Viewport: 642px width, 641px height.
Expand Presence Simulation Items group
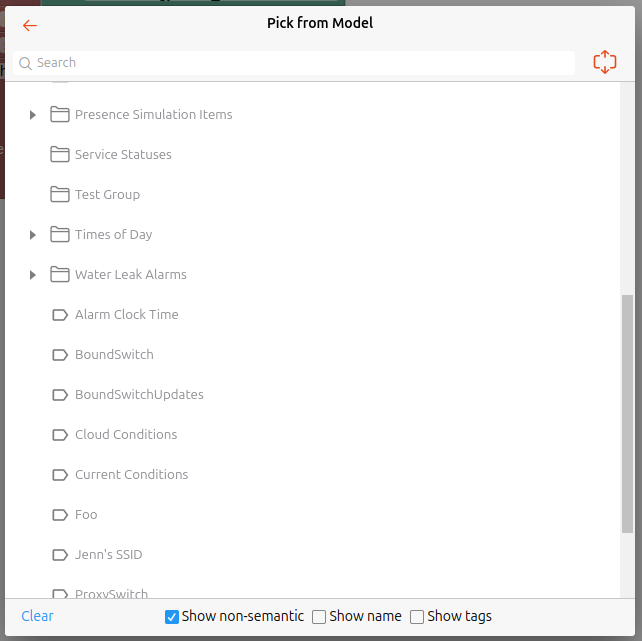[33, 115]
